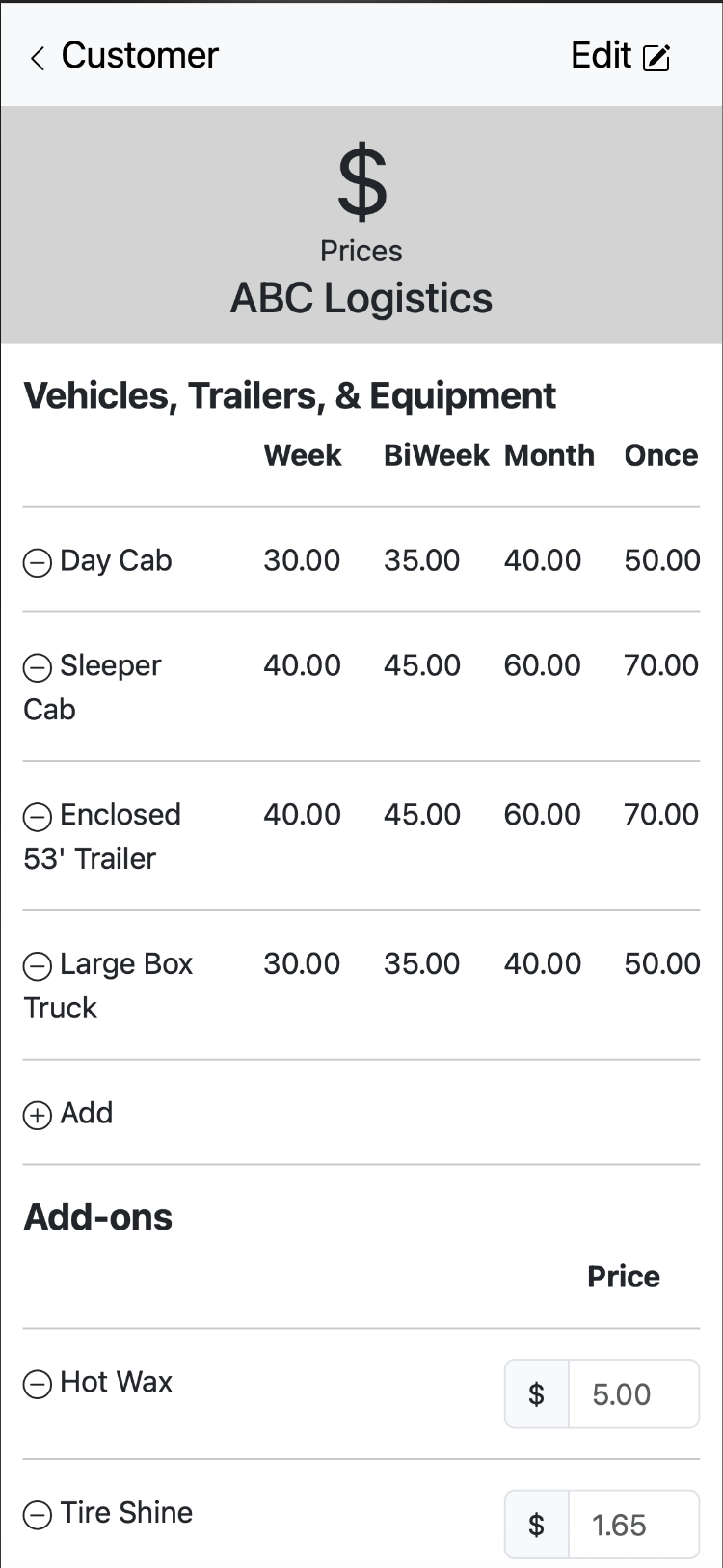
Task: Click the large dollar sign Prices icon
Action: click(x=361, y=181)
